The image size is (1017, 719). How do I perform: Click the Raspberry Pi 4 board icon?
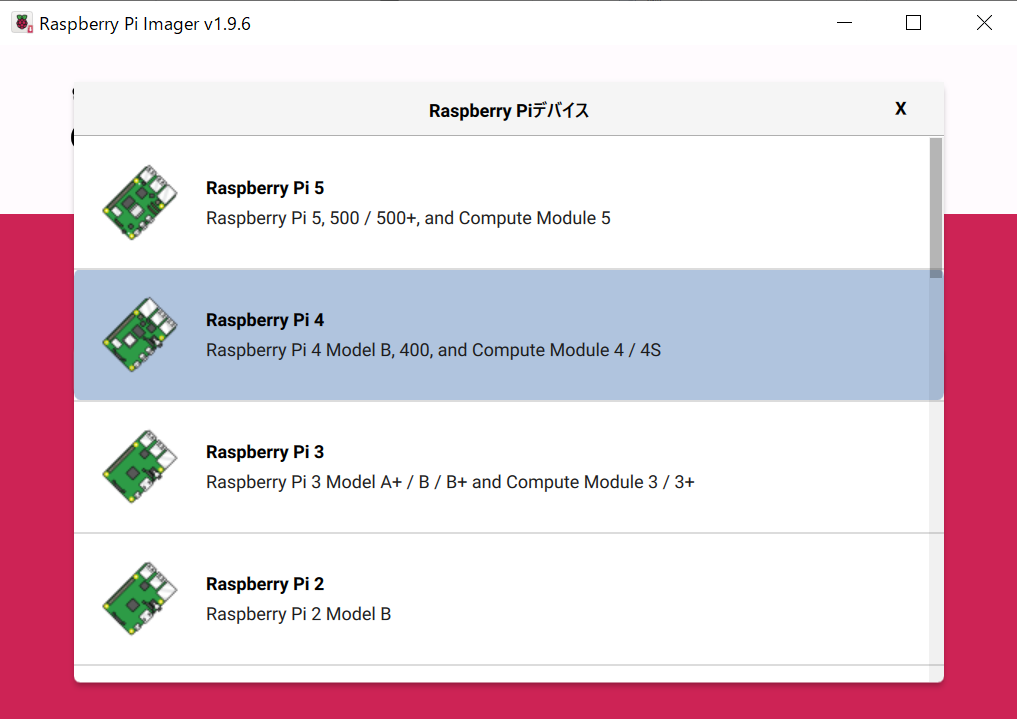coord(140,335)
